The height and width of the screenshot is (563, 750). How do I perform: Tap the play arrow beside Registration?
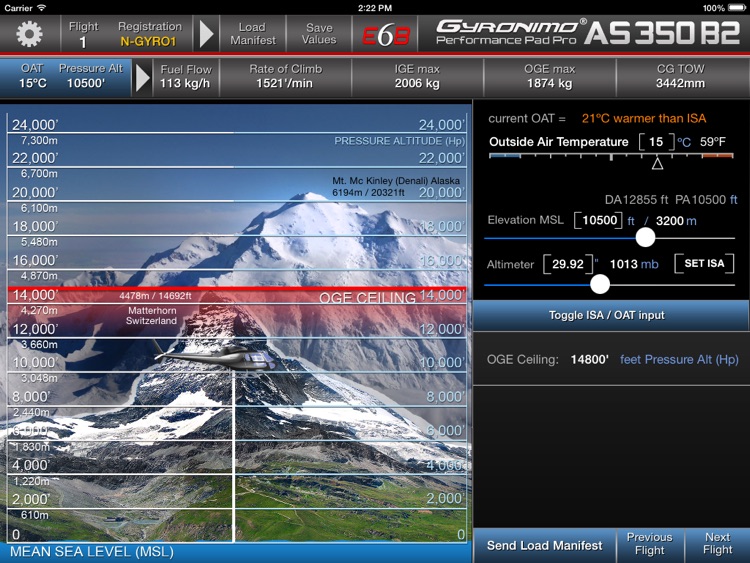click(x=206, y=34)
